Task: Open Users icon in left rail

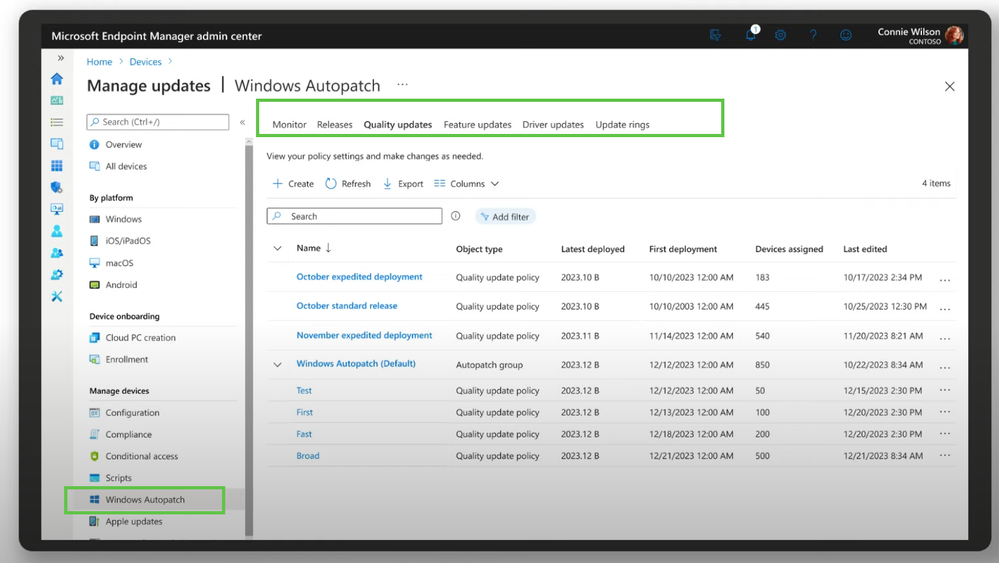Action: pos(57,231)
